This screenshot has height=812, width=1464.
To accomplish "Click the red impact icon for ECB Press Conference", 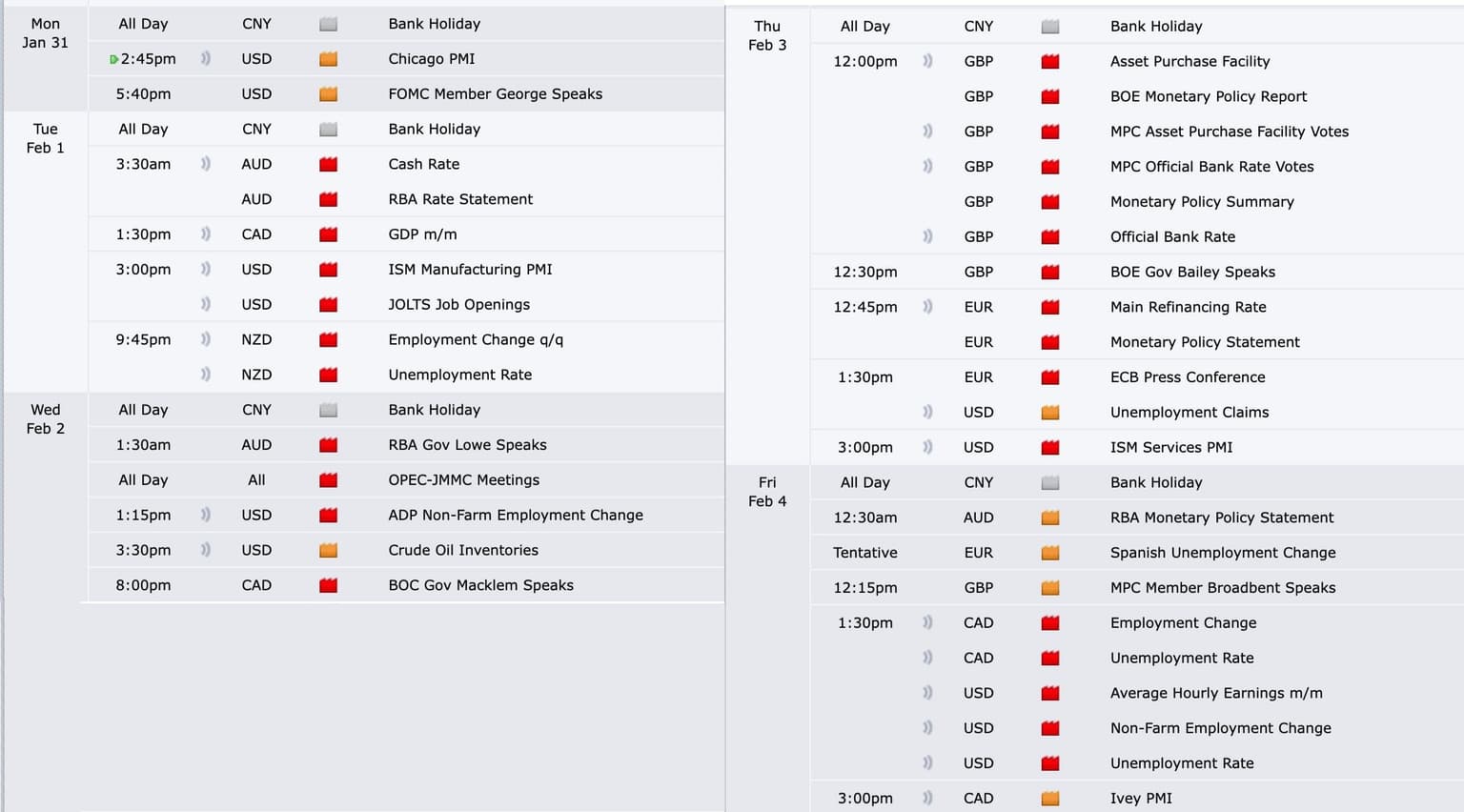I will pos(1050,377).
